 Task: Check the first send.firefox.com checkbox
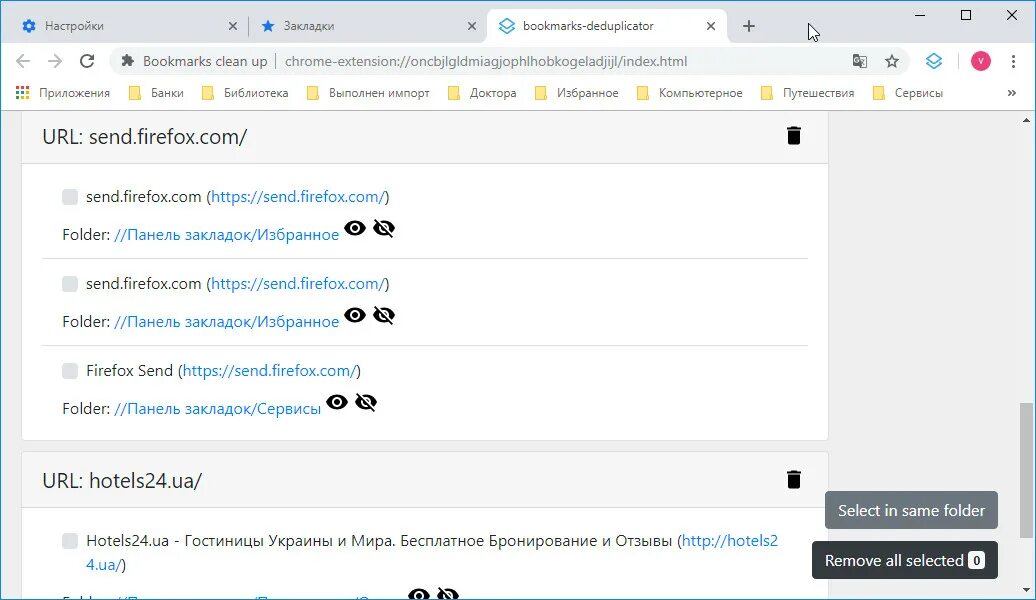pos(69,196)
